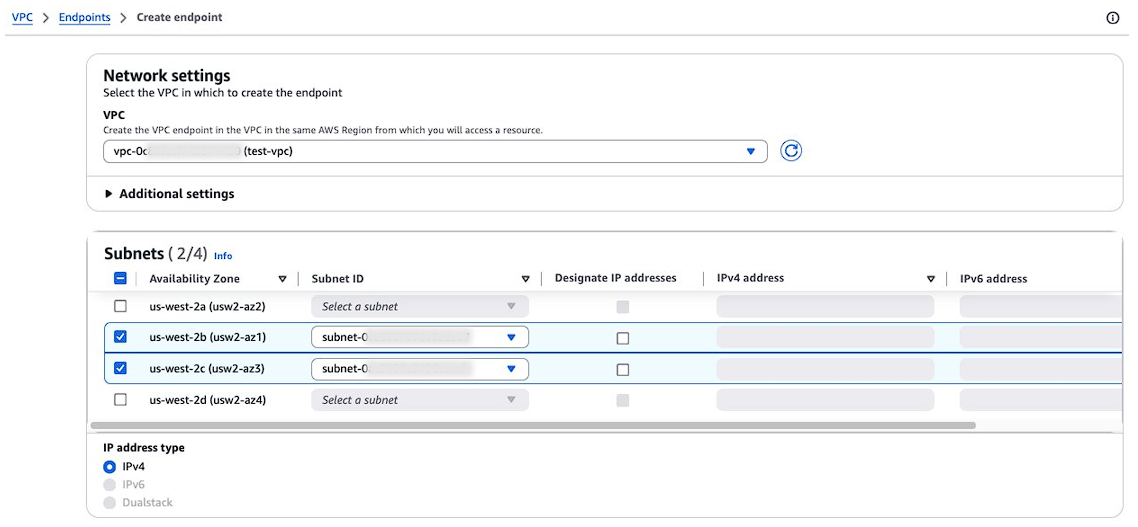Refresh the VPC list with the circular arrow

[790, 151]
